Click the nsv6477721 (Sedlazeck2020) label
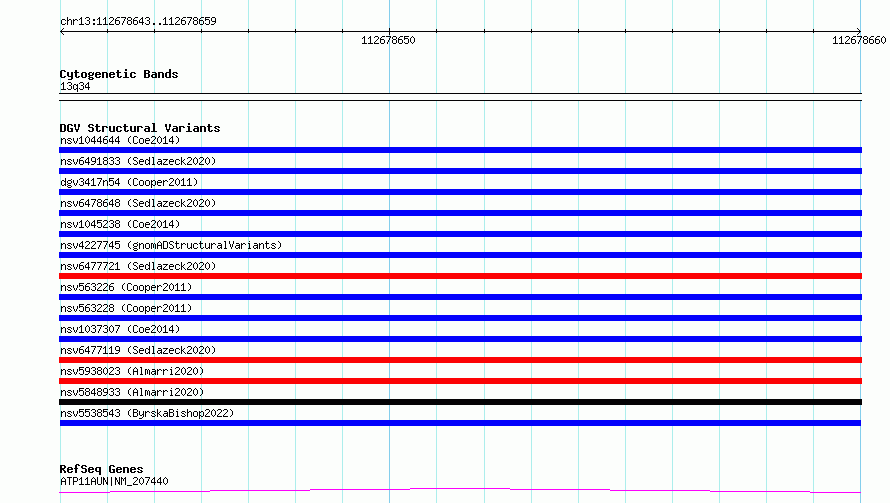890x503 pixels. (138, 266)
